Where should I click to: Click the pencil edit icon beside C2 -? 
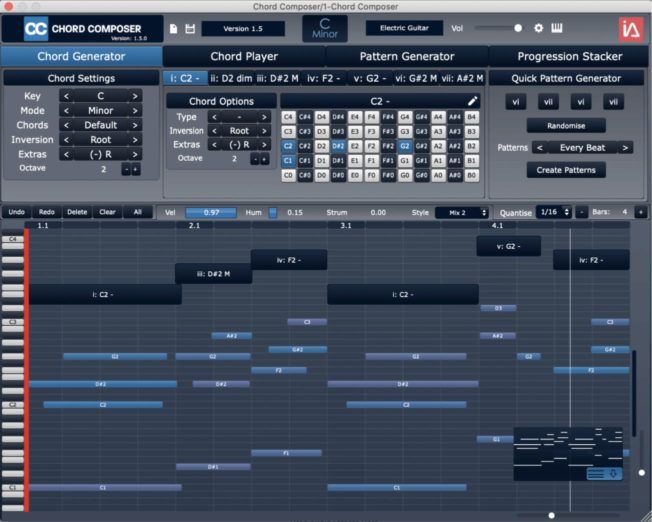coord(472,101)
